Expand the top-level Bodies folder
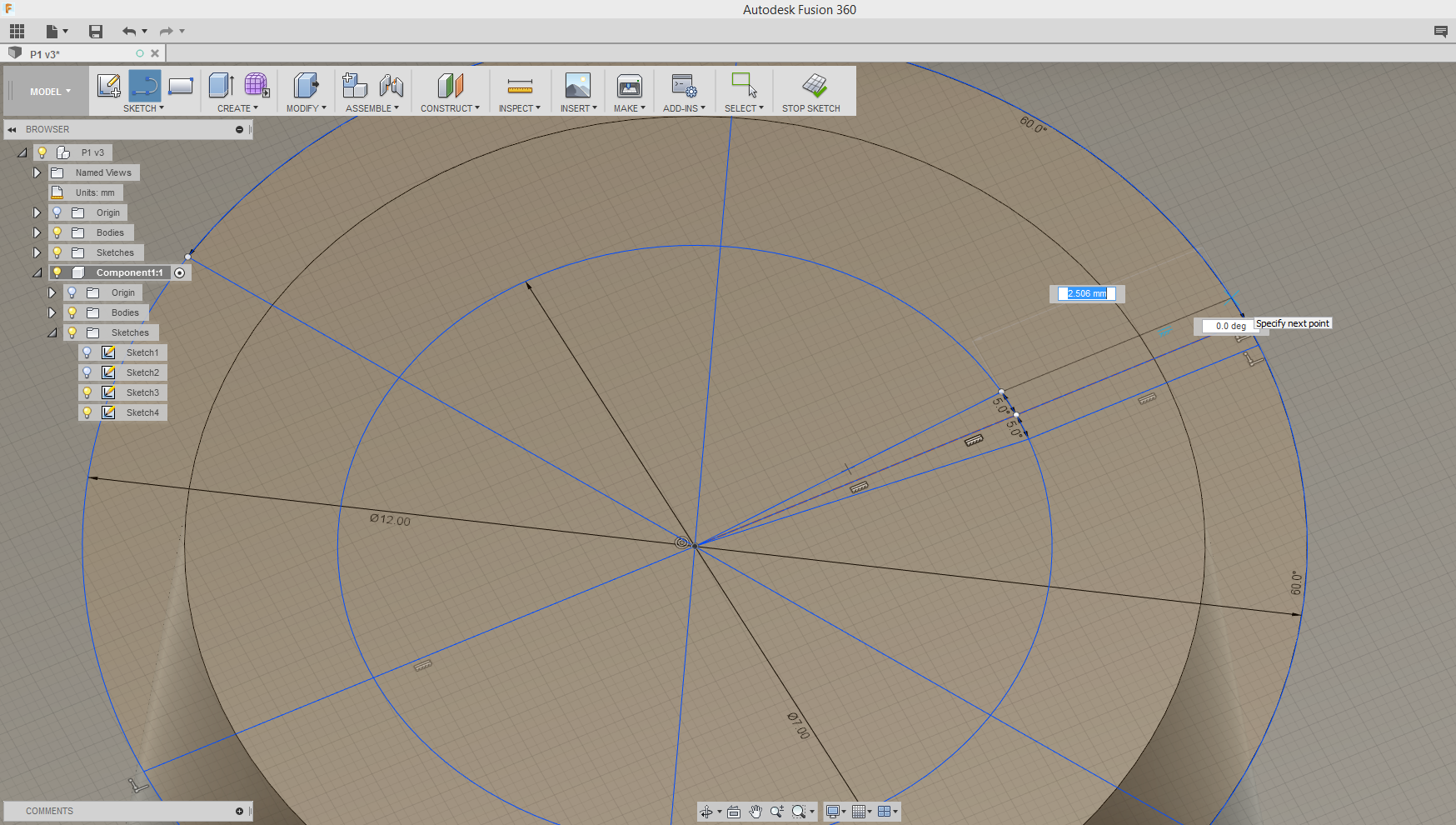1456x825 pixels. coord(37,232)
